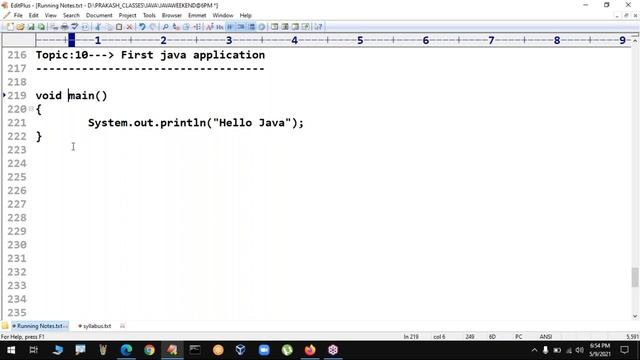Open the Edit menu
The height and width of the screenshot is (360, 640).
pyautogui.click(x=33, y=15)
